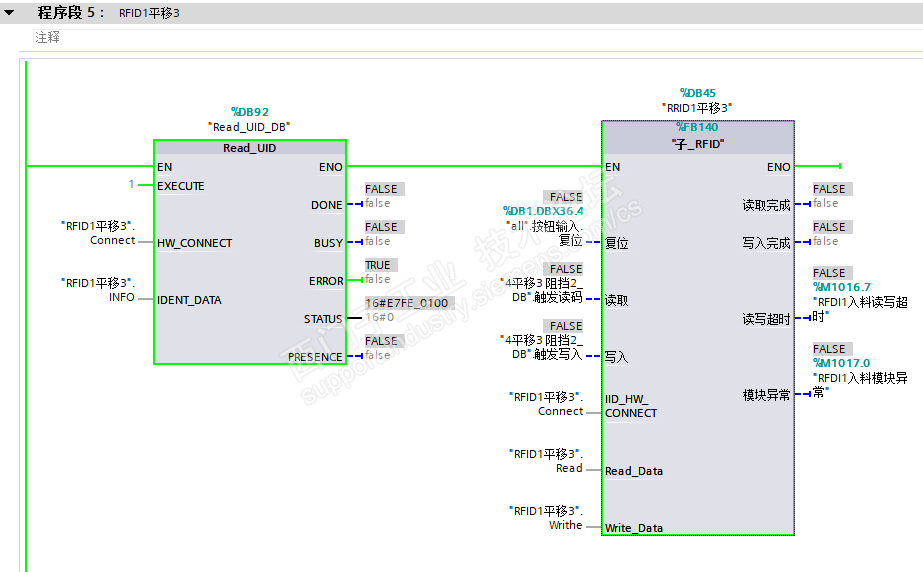Click the 模块异常 output pin
The height and width of the screenshot is (572, 923).
point(766,395)
